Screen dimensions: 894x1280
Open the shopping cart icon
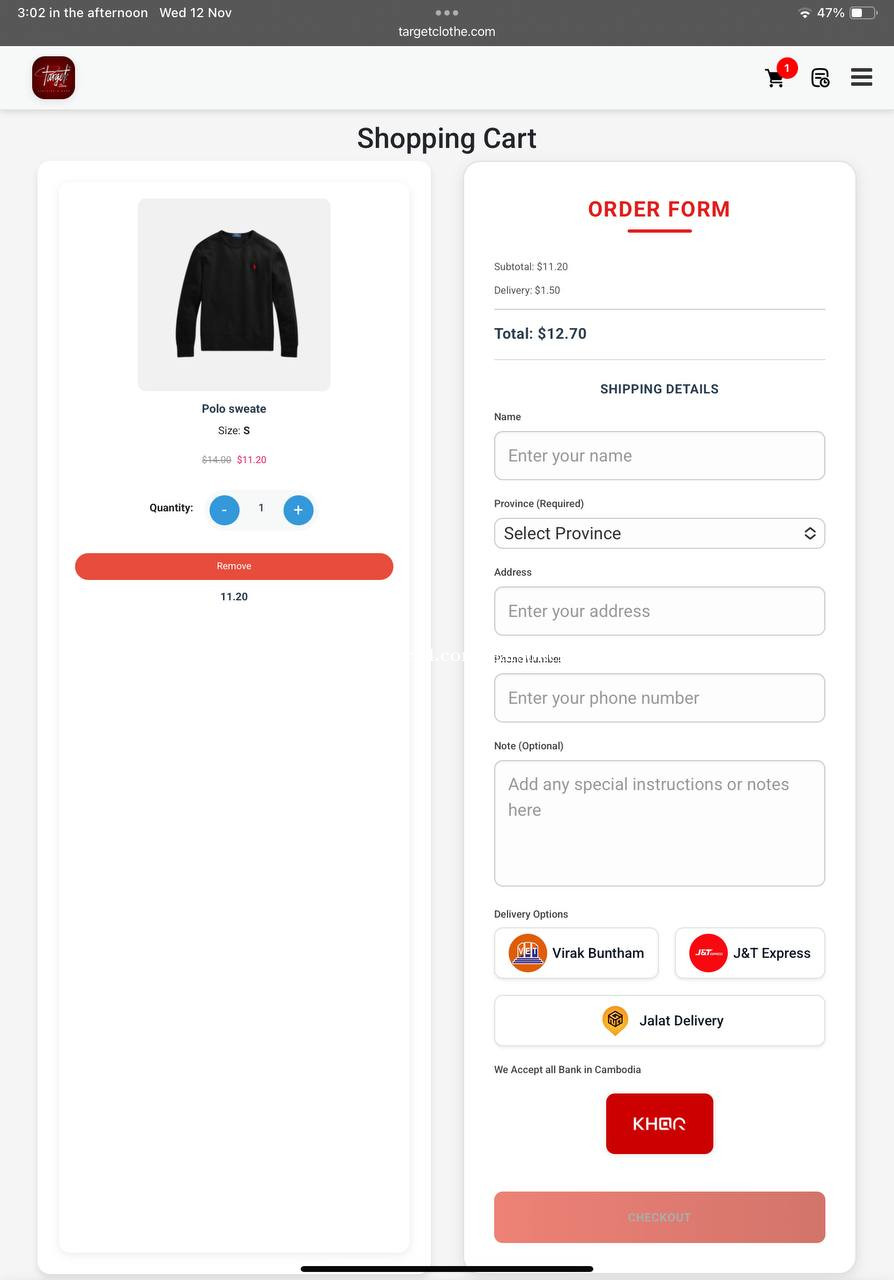tap(776, 78)
